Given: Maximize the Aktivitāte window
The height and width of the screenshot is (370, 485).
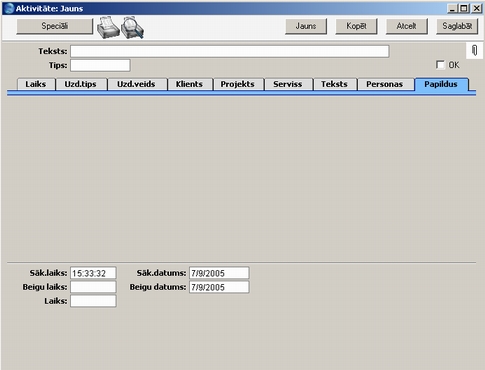Looking at the screenshot, I should click(x=464, y=8).
